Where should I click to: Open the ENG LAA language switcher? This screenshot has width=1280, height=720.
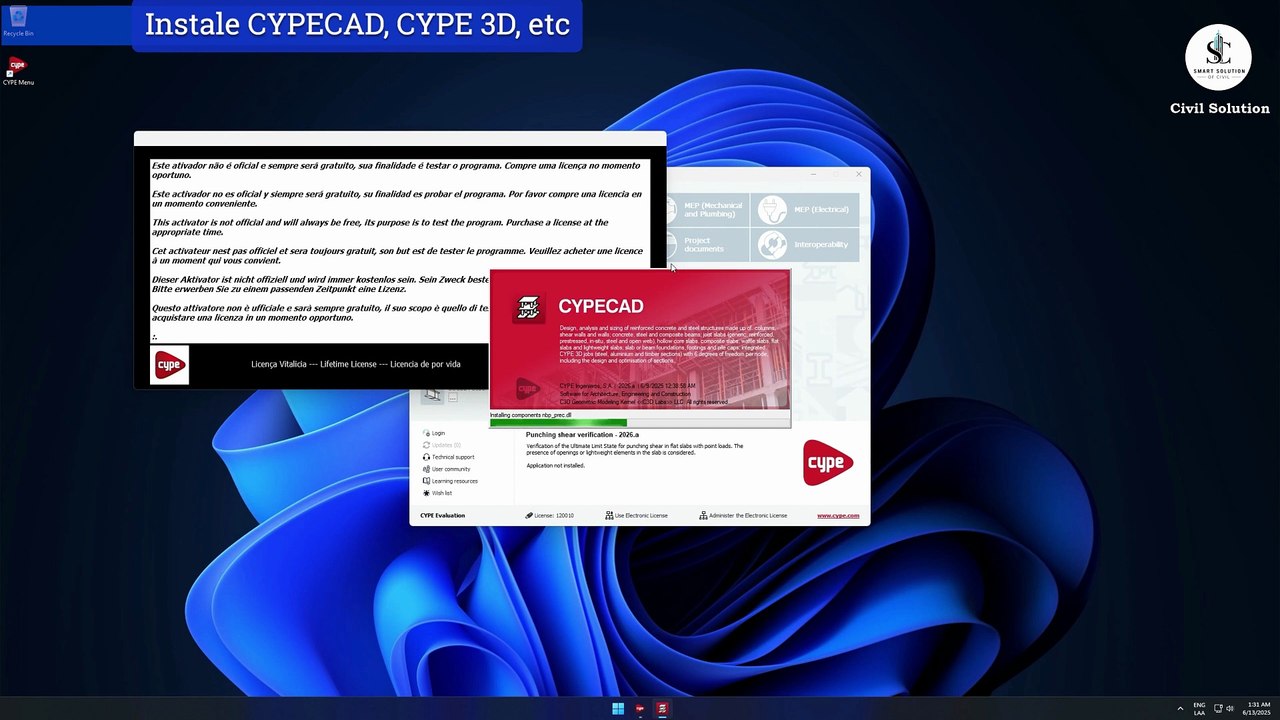(x=1199, y=709)
